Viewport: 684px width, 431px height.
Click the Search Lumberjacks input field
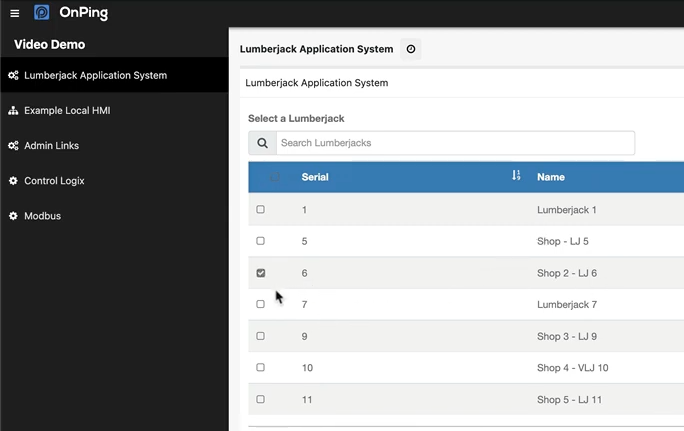[455, 143]
